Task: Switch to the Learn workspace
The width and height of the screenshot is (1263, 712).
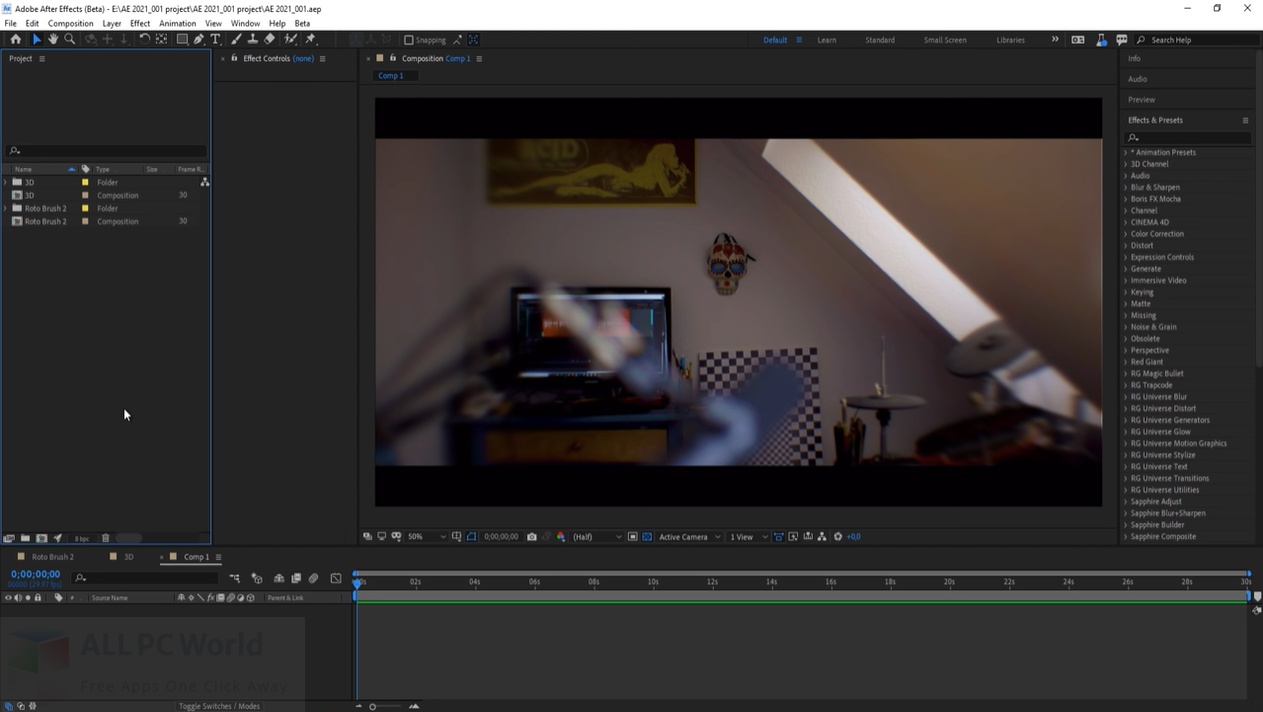Action: (827, 40)
